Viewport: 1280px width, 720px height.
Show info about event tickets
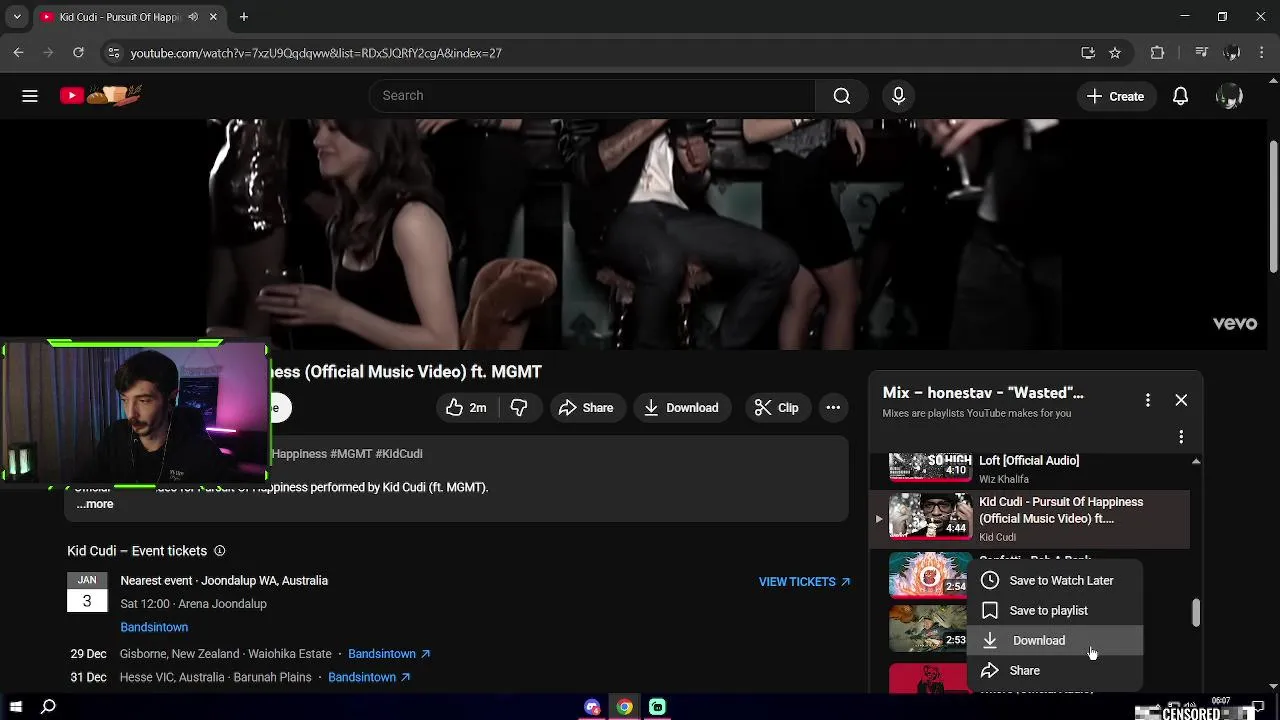220,551
